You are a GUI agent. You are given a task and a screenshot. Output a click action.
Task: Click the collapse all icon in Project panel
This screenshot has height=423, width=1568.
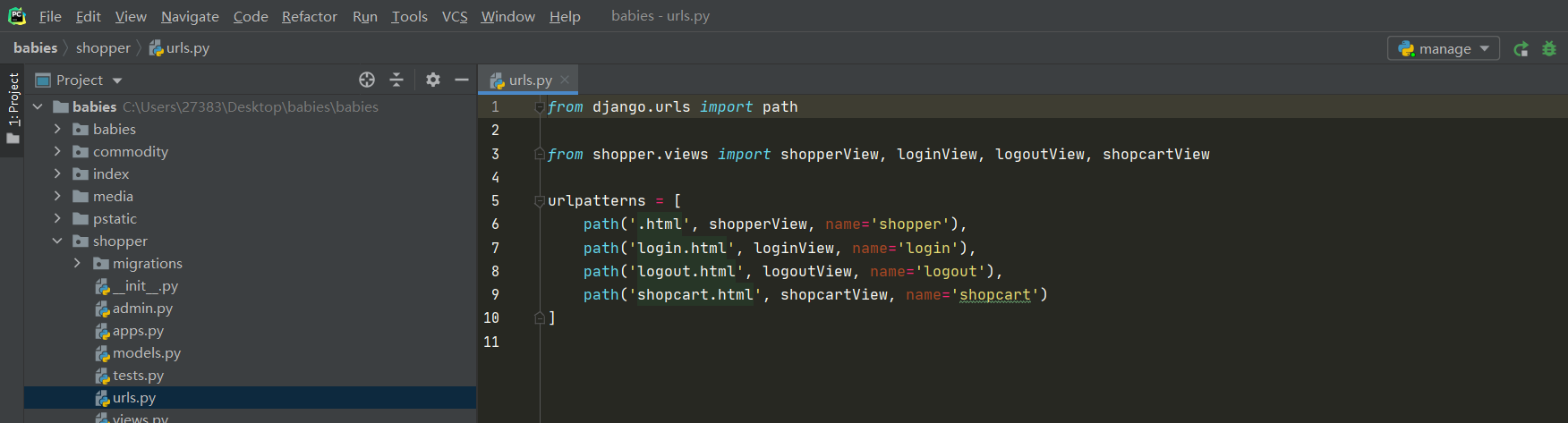[x=396, y=80]
